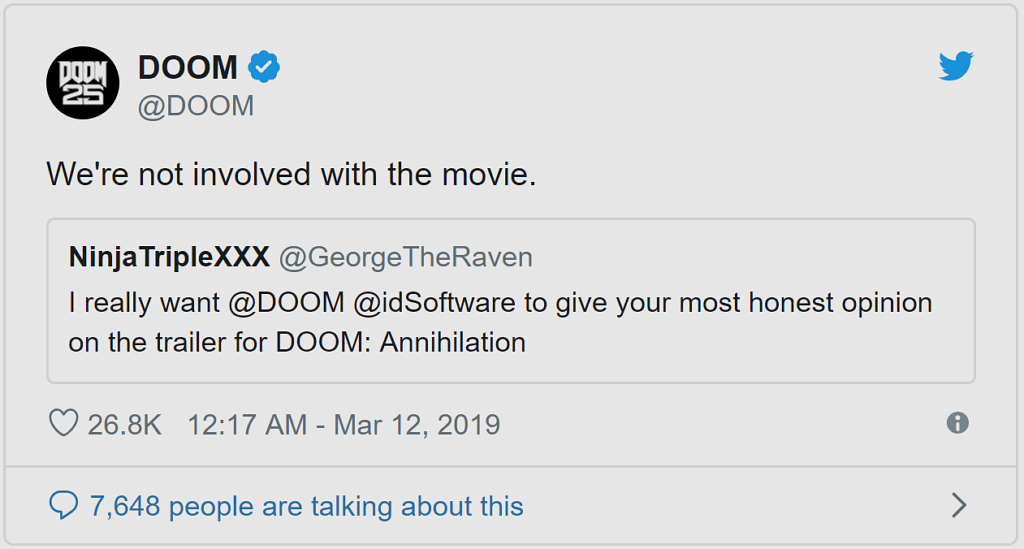Screen dimensions: 1024x549
Task: Open NinjaTripleXXX's profile from the quoted tweet
Action: click(169, 257)
